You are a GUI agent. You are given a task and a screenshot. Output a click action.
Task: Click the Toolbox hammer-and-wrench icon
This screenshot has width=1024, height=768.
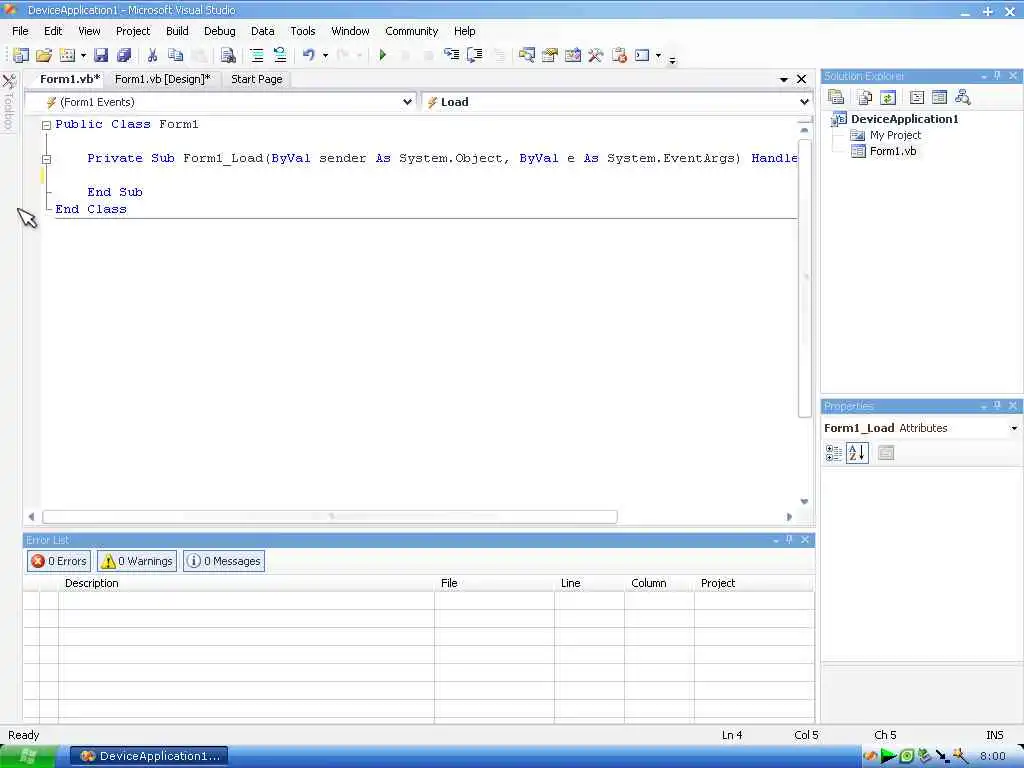(x=595, y=56)
